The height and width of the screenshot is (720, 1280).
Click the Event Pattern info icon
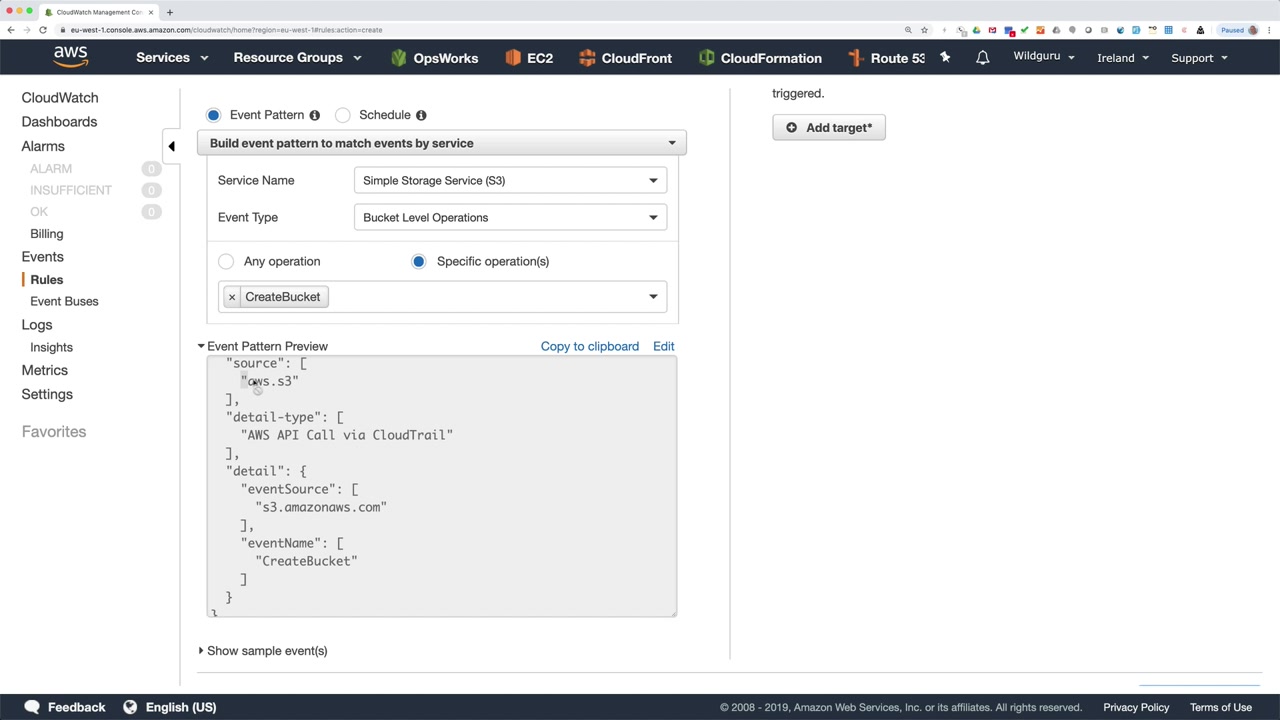pos(314,115)
